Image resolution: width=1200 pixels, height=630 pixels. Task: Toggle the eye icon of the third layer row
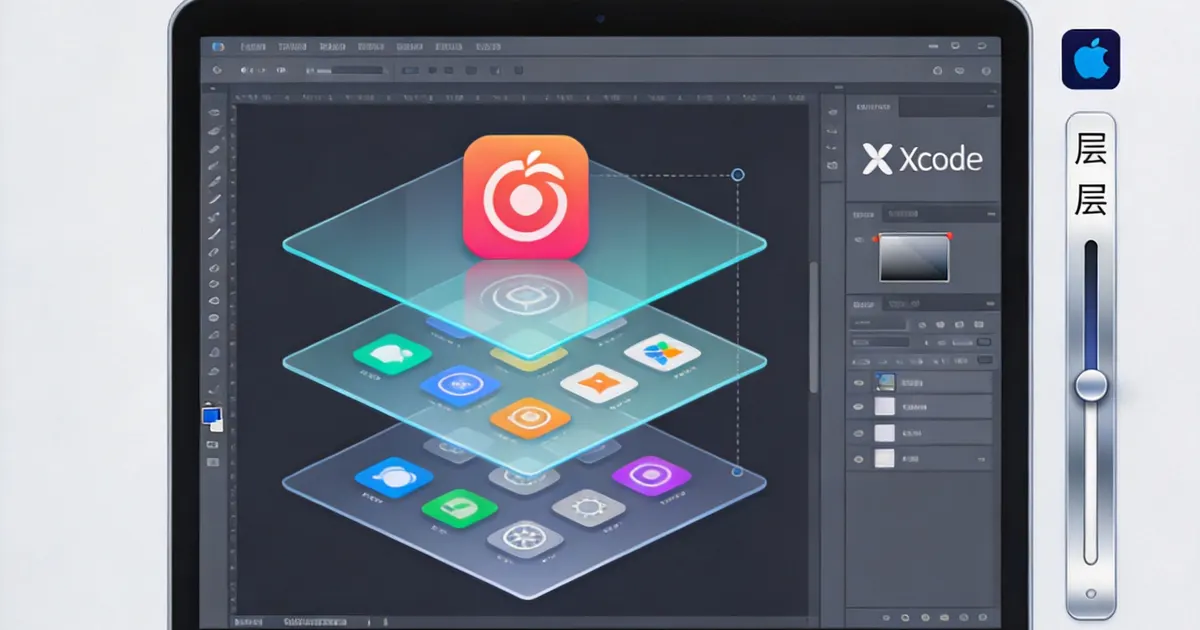point(858,433)
